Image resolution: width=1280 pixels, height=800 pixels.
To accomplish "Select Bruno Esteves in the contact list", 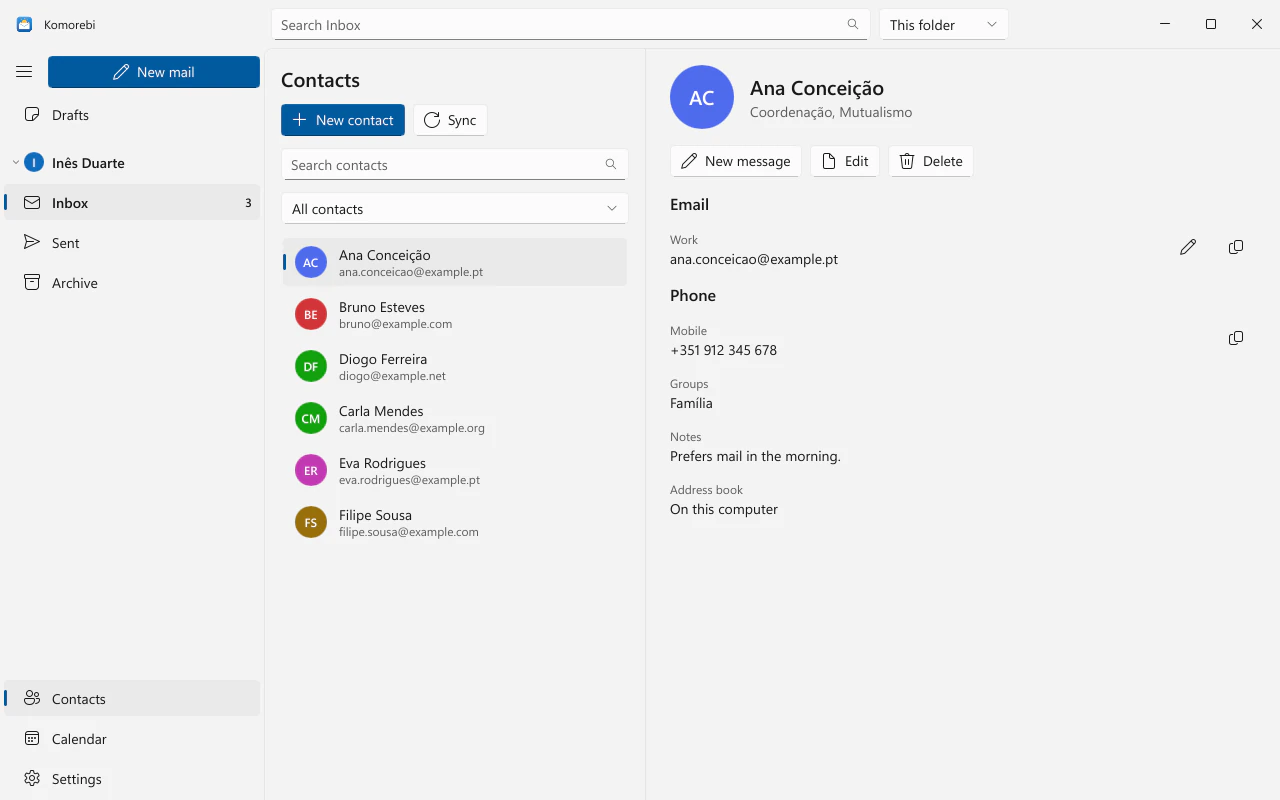I will [x=455, y=315].
